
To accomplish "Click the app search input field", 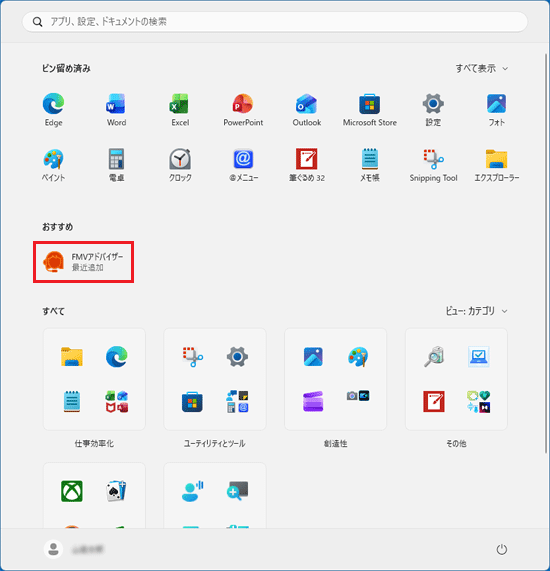I will click(275, 22).
